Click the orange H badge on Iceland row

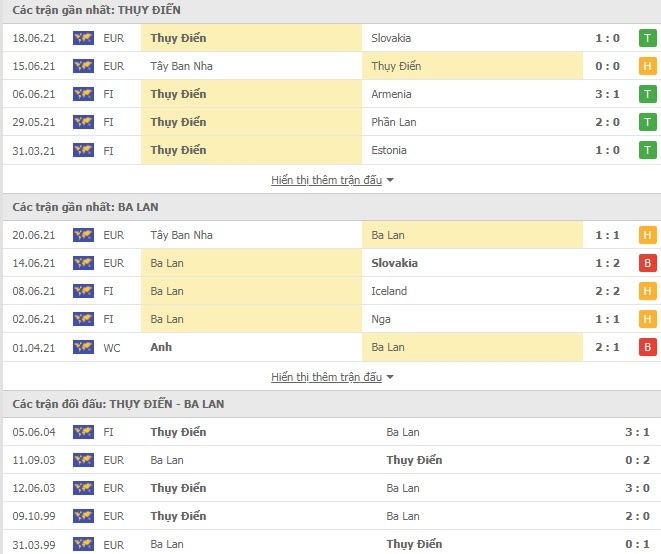coord(648,291)
